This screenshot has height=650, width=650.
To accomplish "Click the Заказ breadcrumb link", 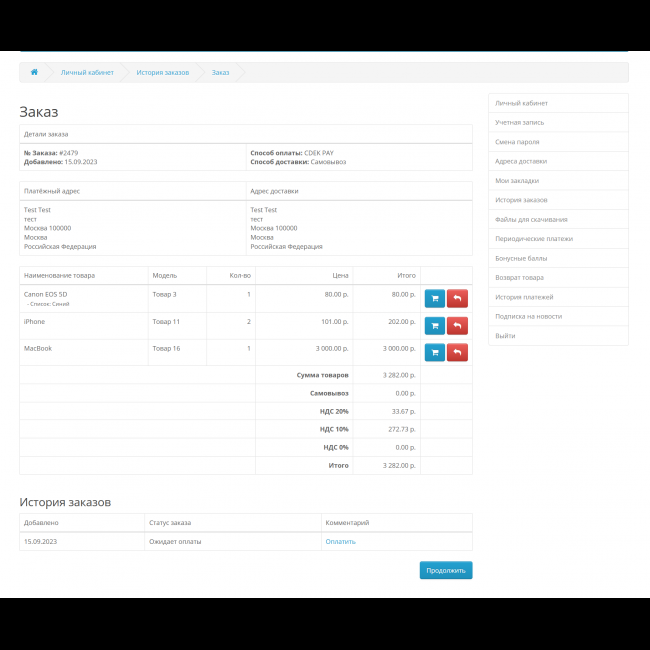I will [220, 73].
